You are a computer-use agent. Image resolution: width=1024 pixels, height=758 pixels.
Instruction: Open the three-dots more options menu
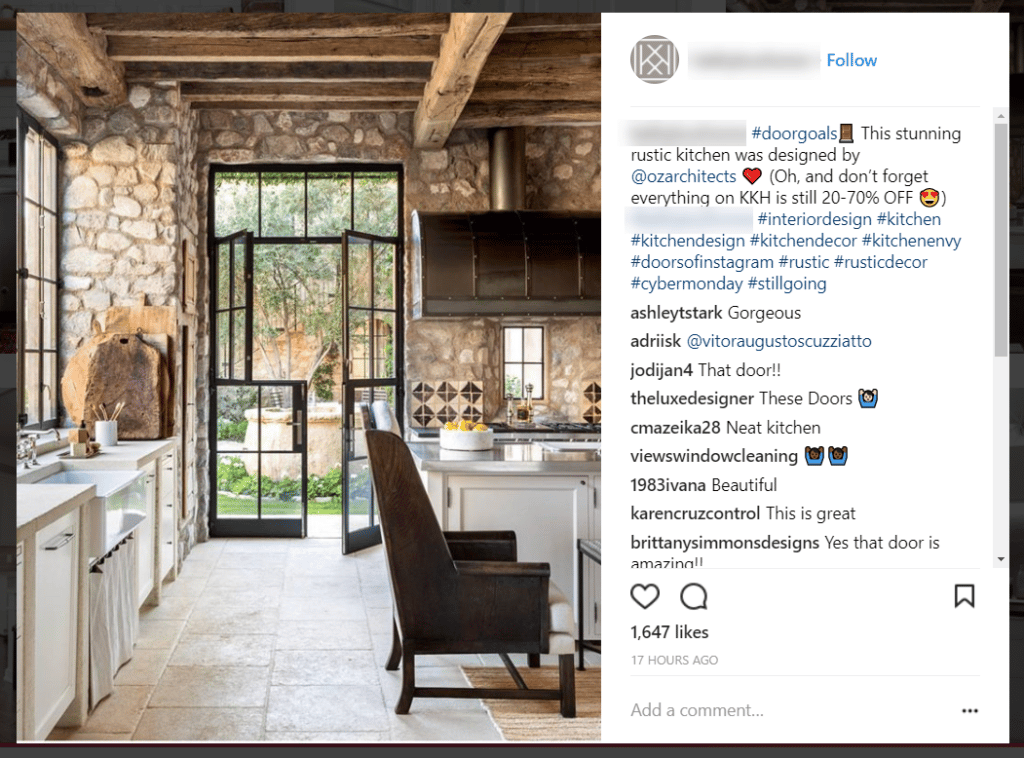tap(970, 710)
